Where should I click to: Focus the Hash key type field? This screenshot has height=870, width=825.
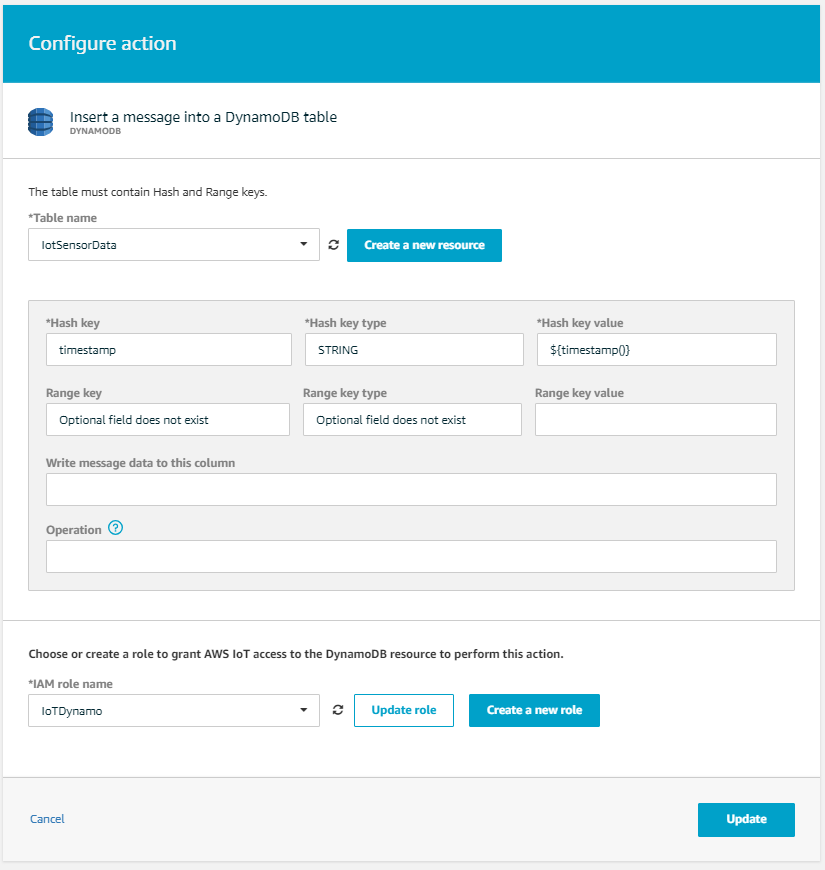(x=414, y=350)
